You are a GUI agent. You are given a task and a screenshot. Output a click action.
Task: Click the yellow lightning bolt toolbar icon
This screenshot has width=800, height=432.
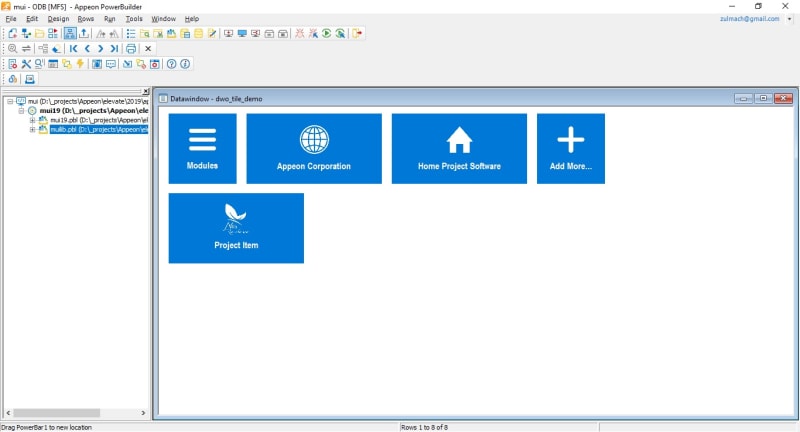tap(80, 64)
